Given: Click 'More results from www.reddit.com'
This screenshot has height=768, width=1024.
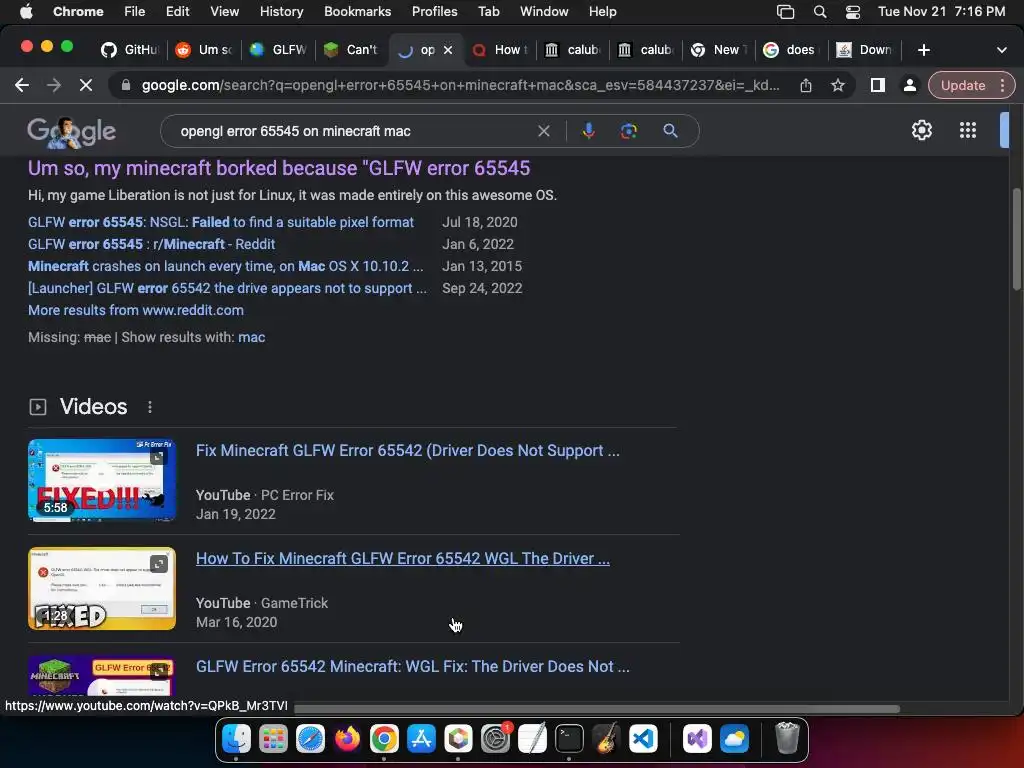Looking at the screenshot, I should click(136, 311).
